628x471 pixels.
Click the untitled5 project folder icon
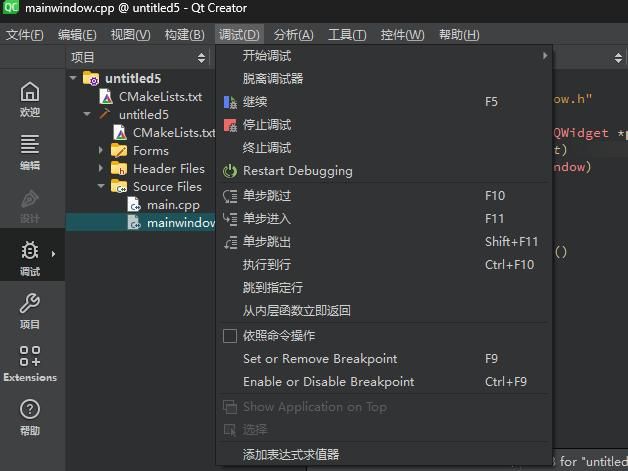point(91,78)
